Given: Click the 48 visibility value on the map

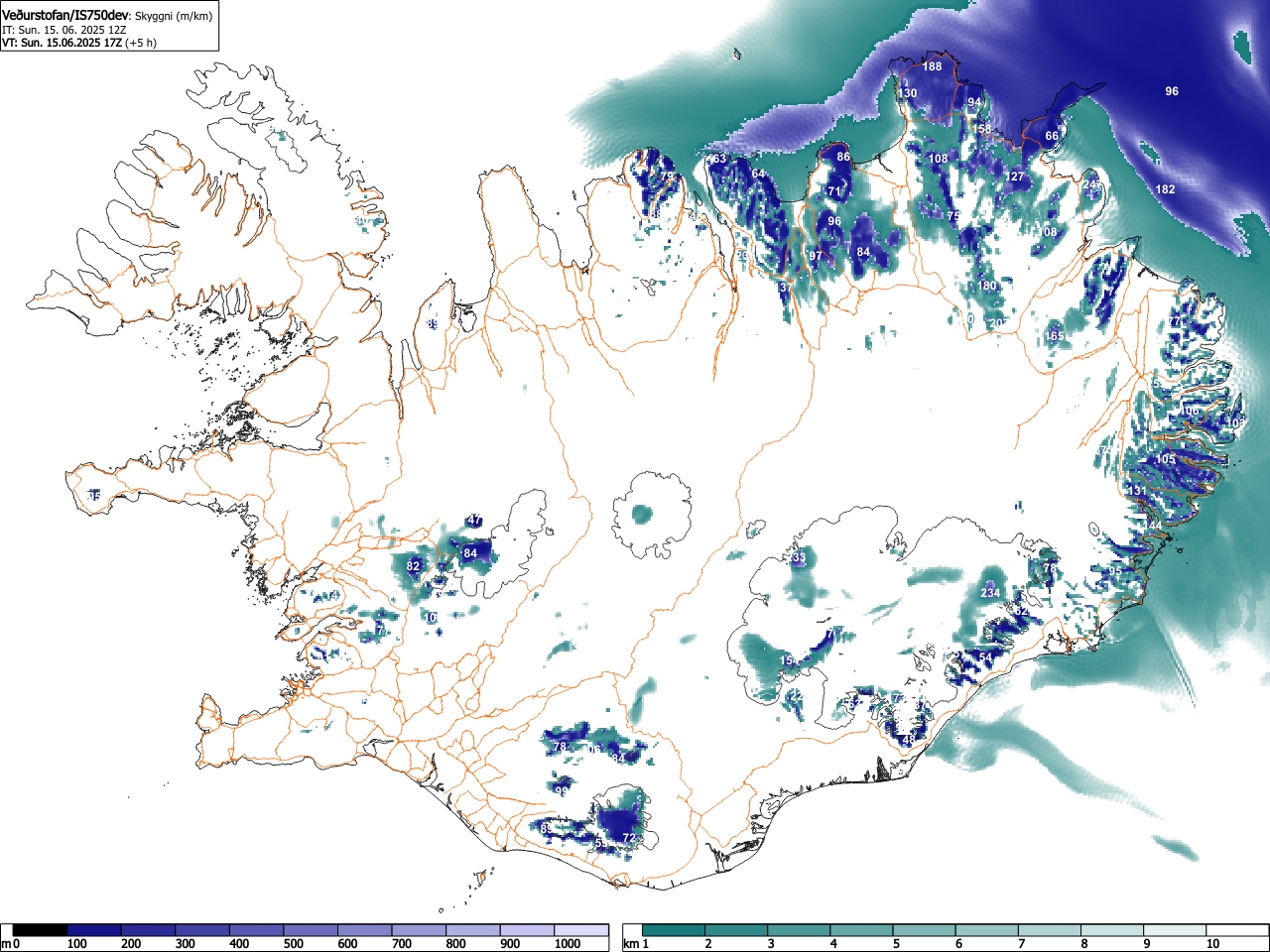Looking at the screenshot, I should [908, 740].
